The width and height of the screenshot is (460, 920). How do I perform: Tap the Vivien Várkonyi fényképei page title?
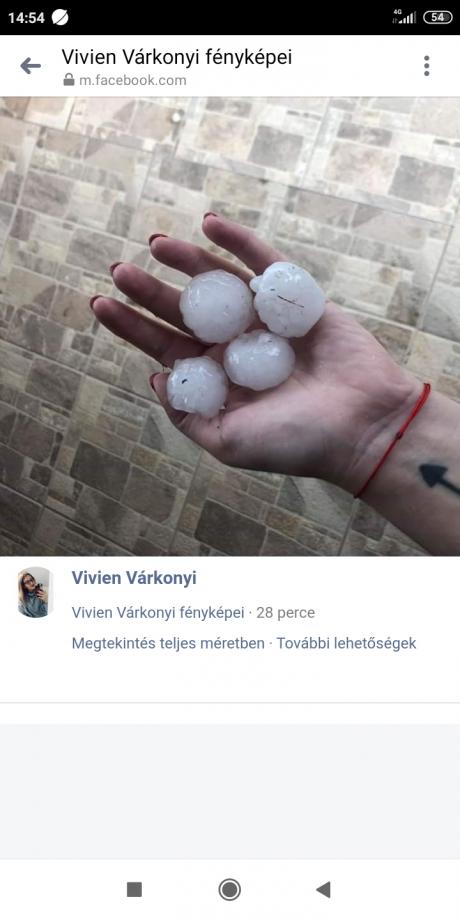177,57
